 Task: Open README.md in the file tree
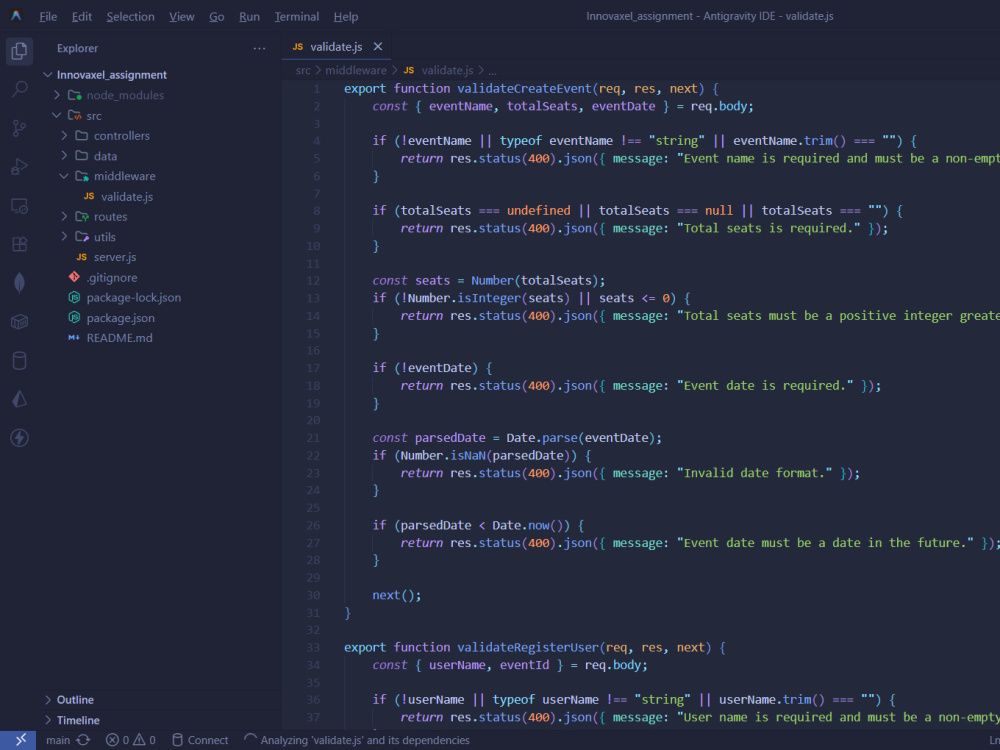tap(119, 338)
